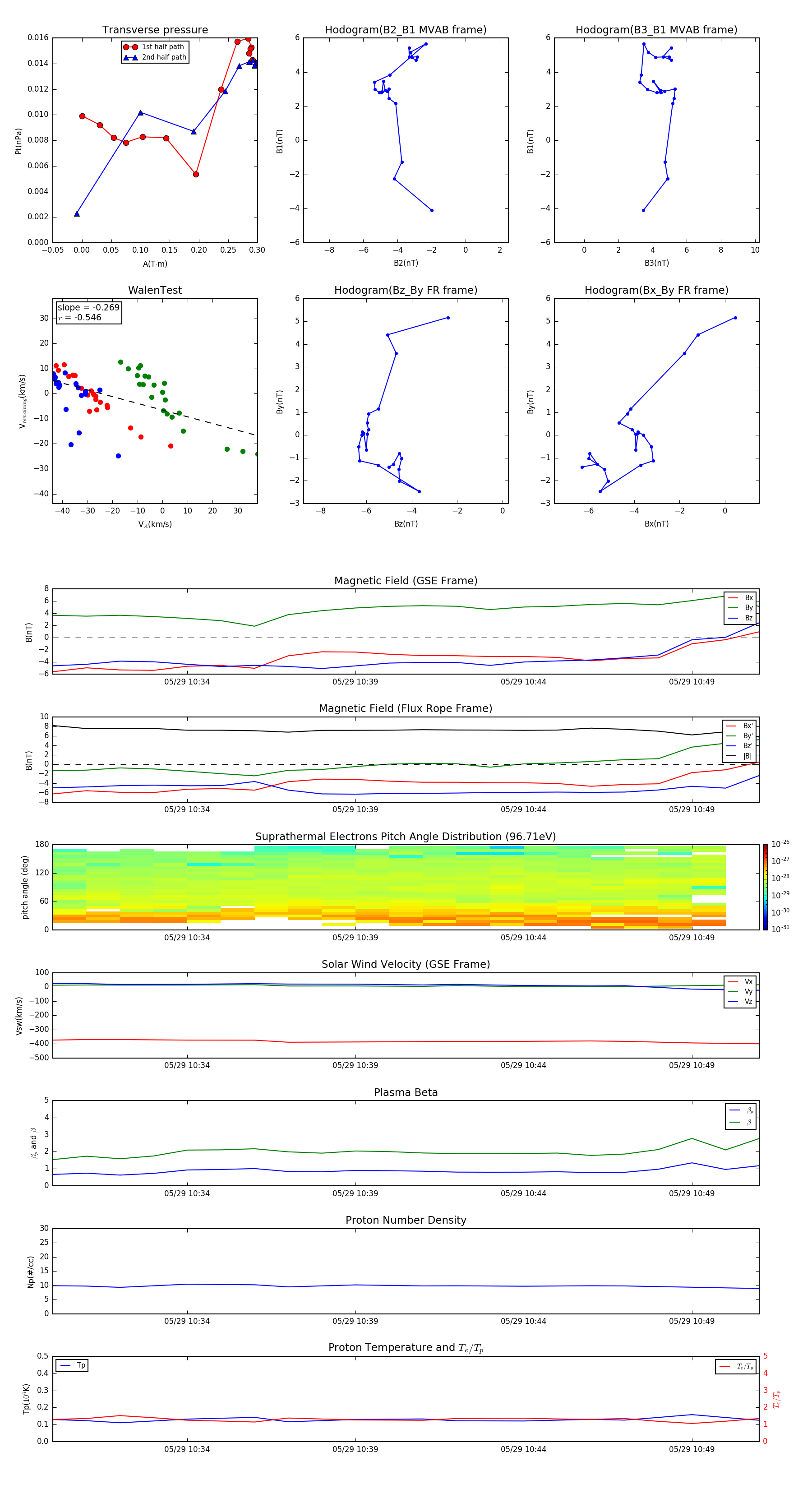Click the "Hodogram(B3_B1 MVAB frame)" title

click(656, 30)
